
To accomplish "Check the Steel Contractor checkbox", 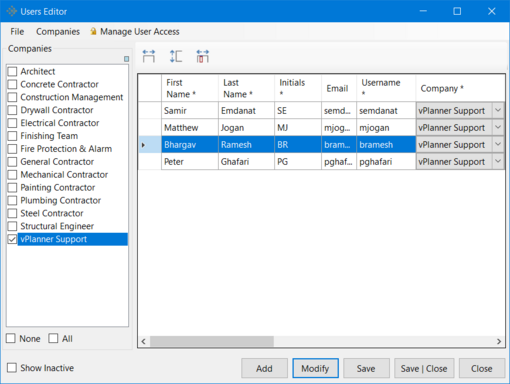I will pyautogui.click(x=12, y=213).
